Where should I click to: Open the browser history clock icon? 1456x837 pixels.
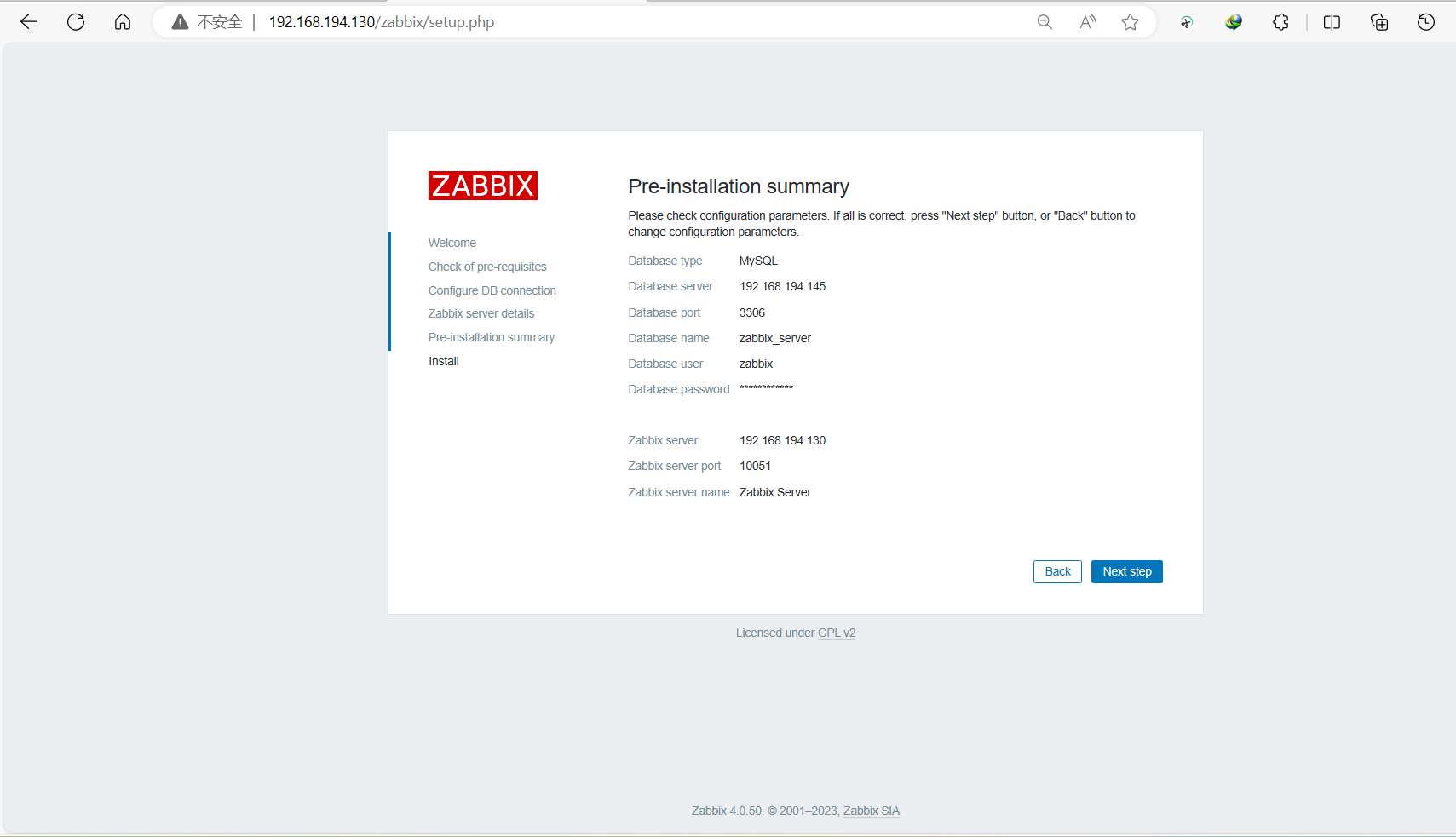1426,22
